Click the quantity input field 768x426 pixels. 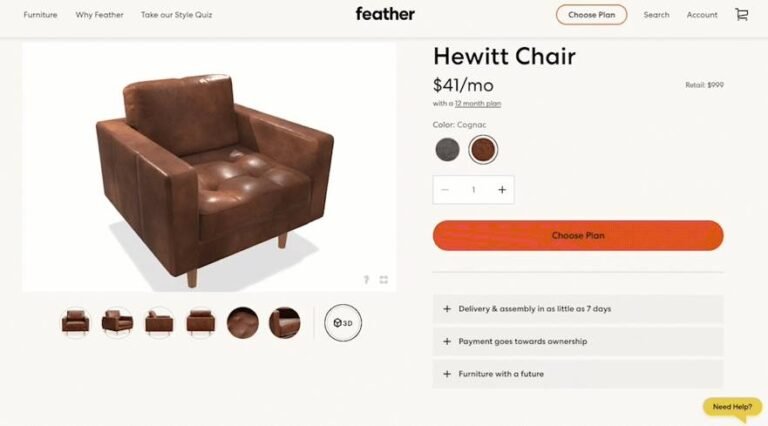click(x=474, y=189)
